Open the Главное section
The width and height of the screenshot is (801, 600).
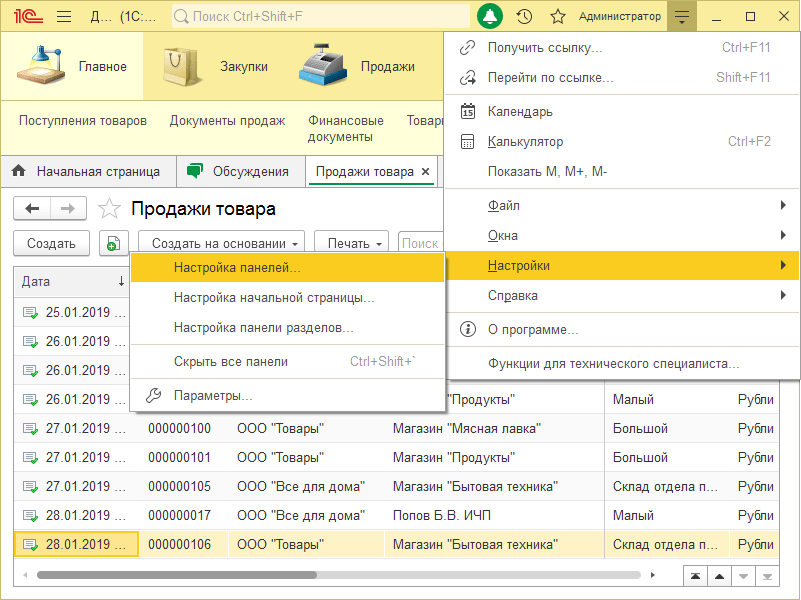(72, 66)
